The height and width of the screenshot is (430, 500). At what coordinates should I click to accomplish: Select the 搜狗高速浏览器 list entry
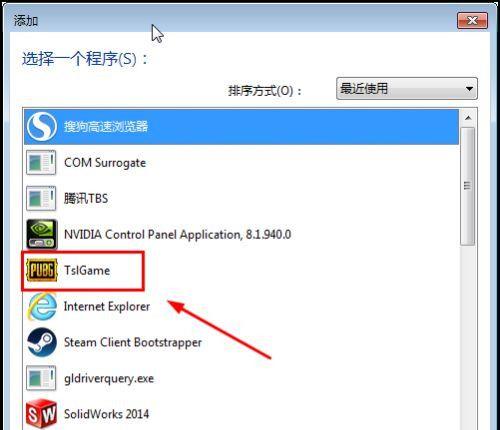click(242, 127)
